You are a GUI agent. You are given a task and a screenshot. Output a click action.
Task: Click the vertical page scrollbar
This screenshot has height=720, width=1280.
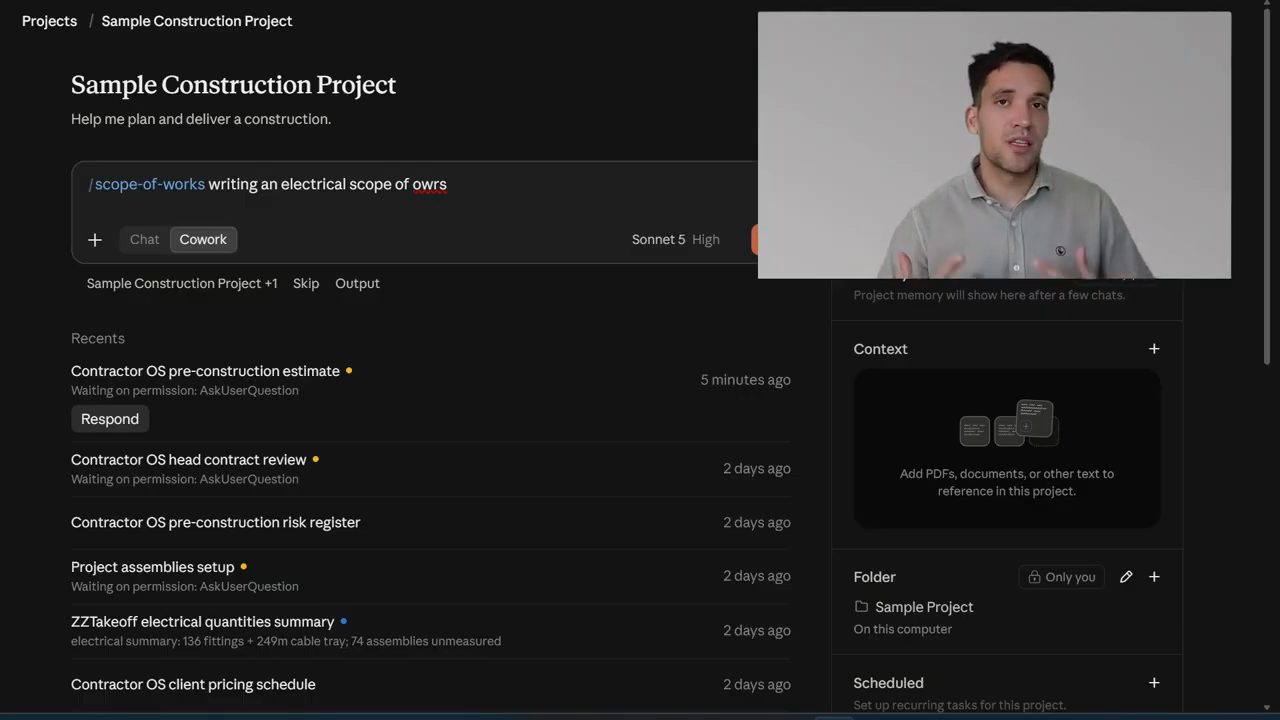tap(1268, 185)
